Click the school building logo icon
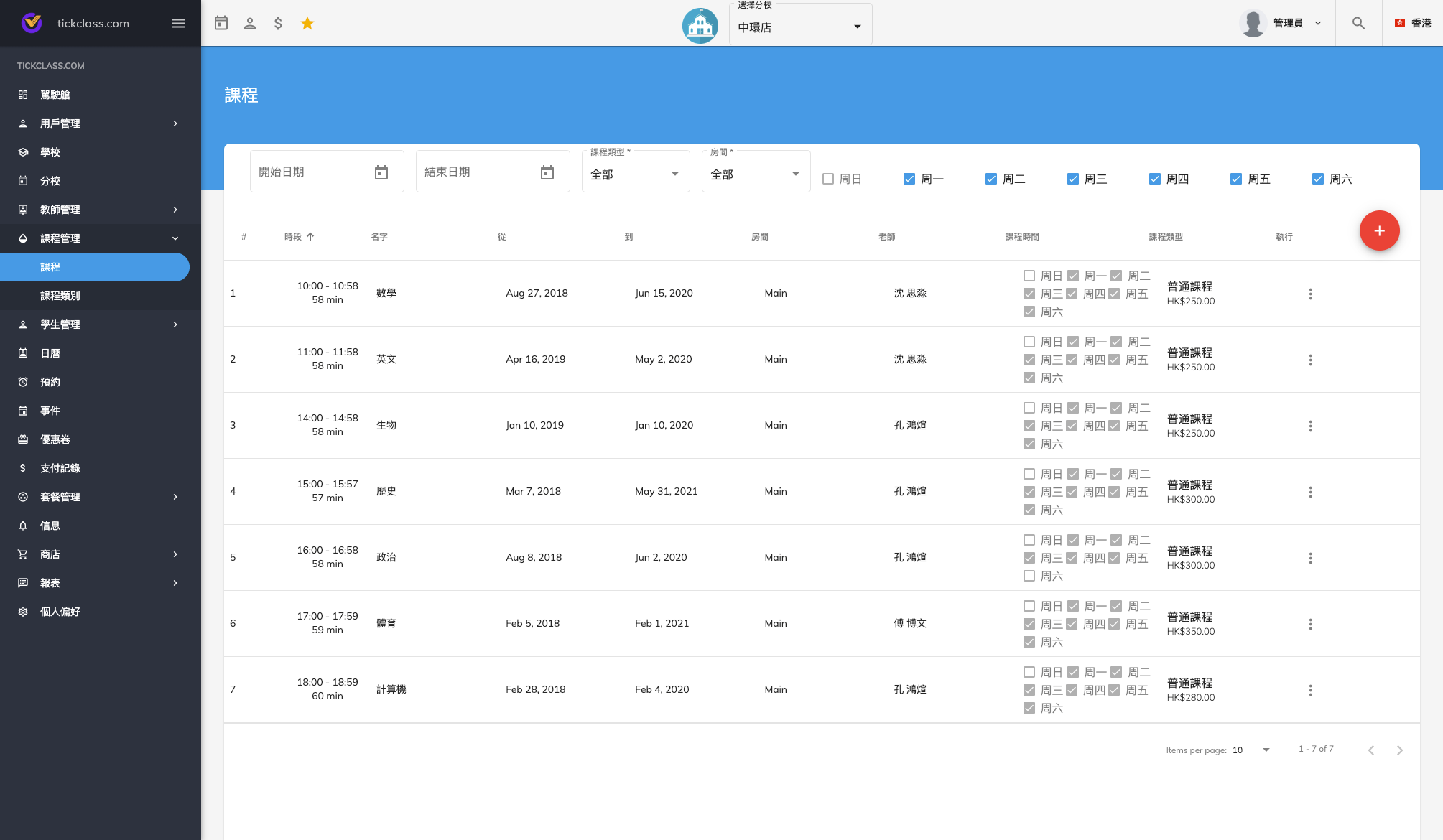This screenshot has width=1443, height=840. pos(700,26)
